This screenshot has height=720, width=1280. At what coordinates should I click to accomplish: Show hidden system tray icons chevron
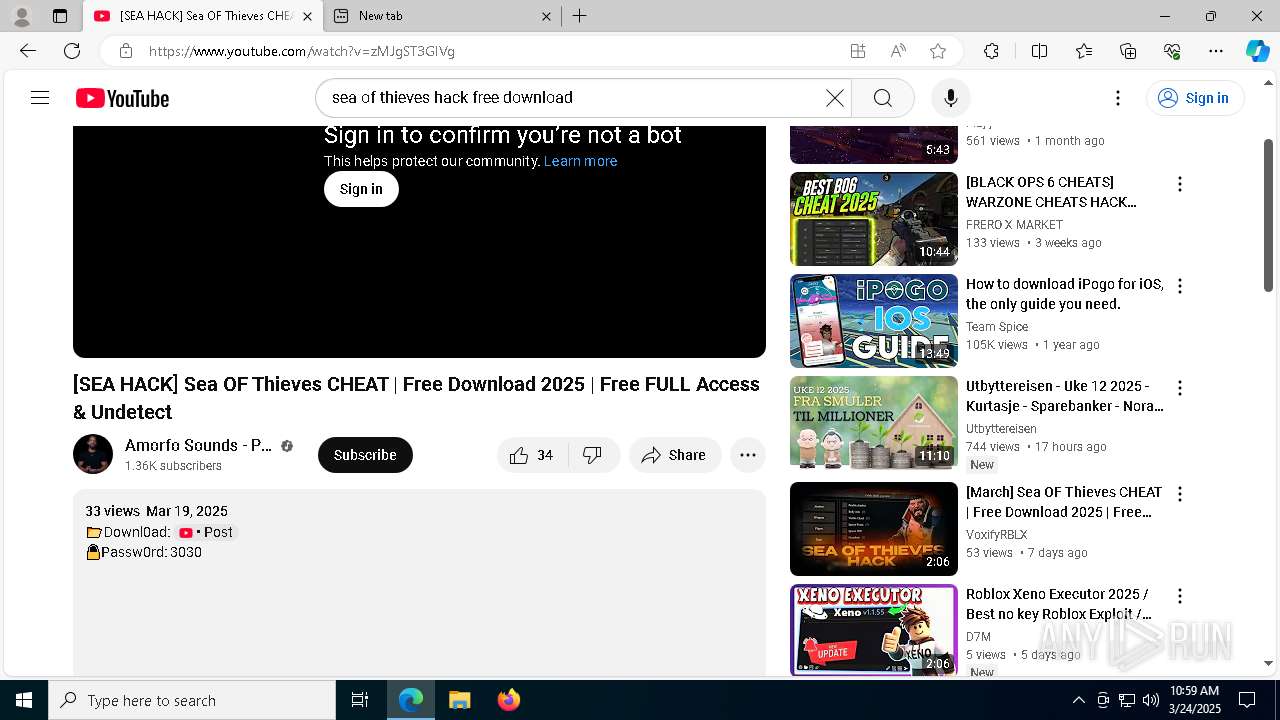[1078, 700]
